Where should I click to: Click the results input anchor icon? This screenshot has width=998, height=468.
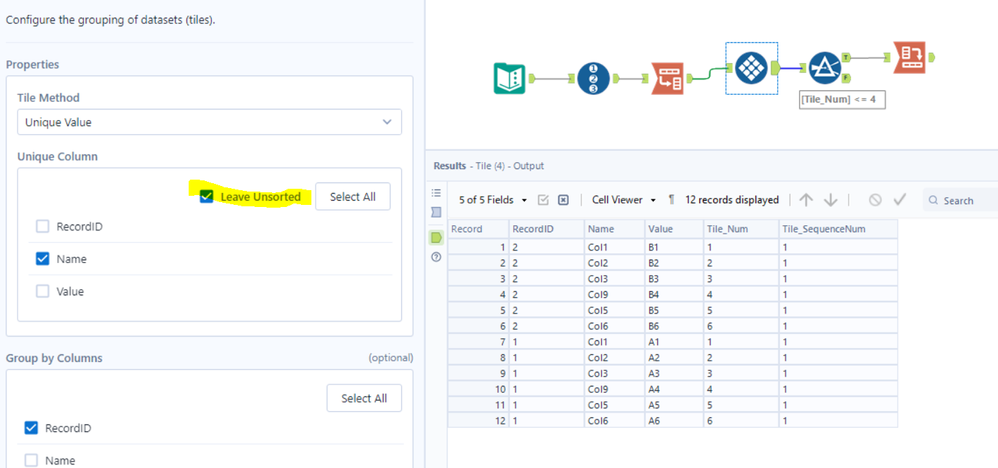[x=436, y=212]
